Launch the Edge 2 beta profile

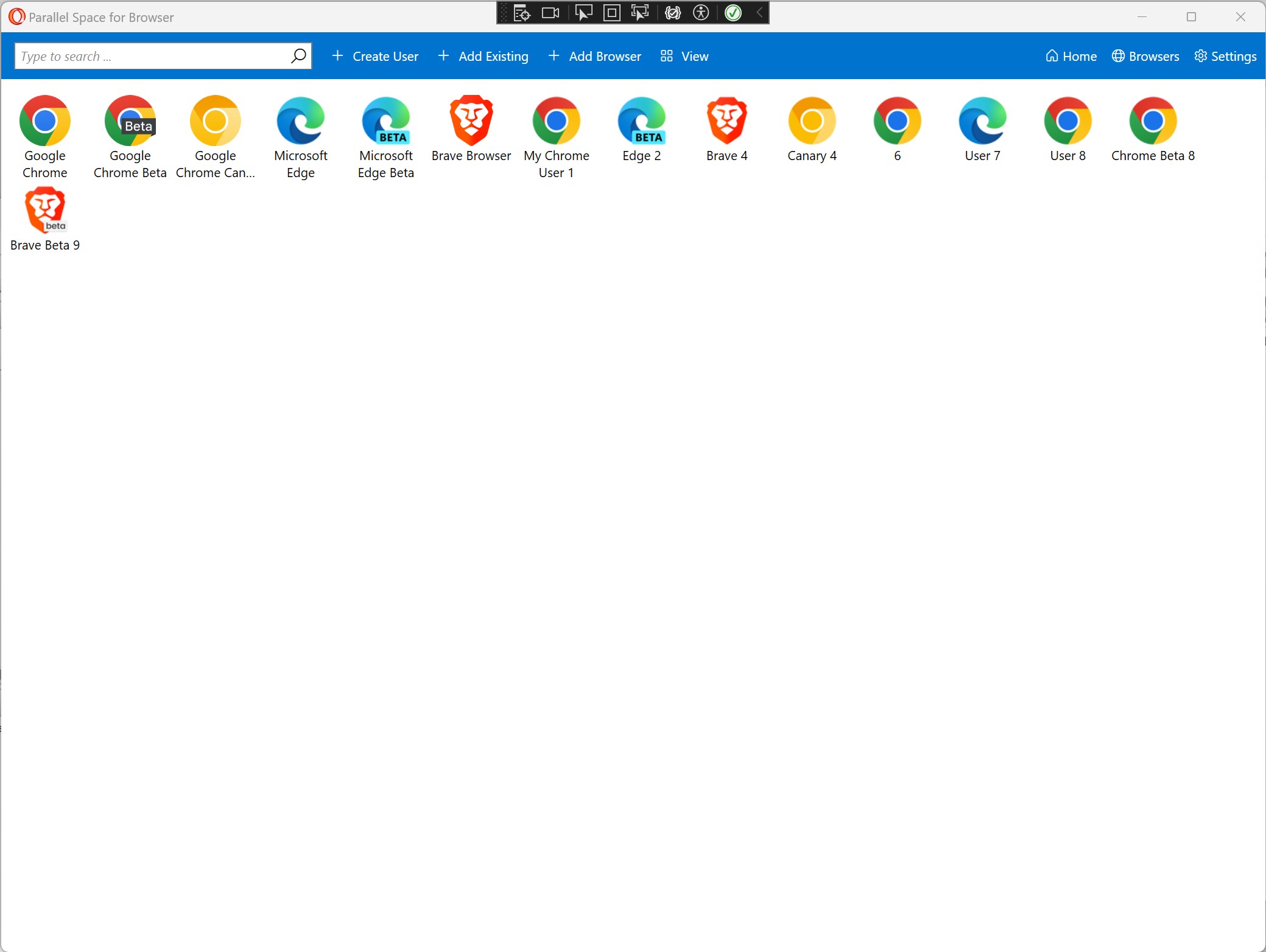(x=641, y=121)
